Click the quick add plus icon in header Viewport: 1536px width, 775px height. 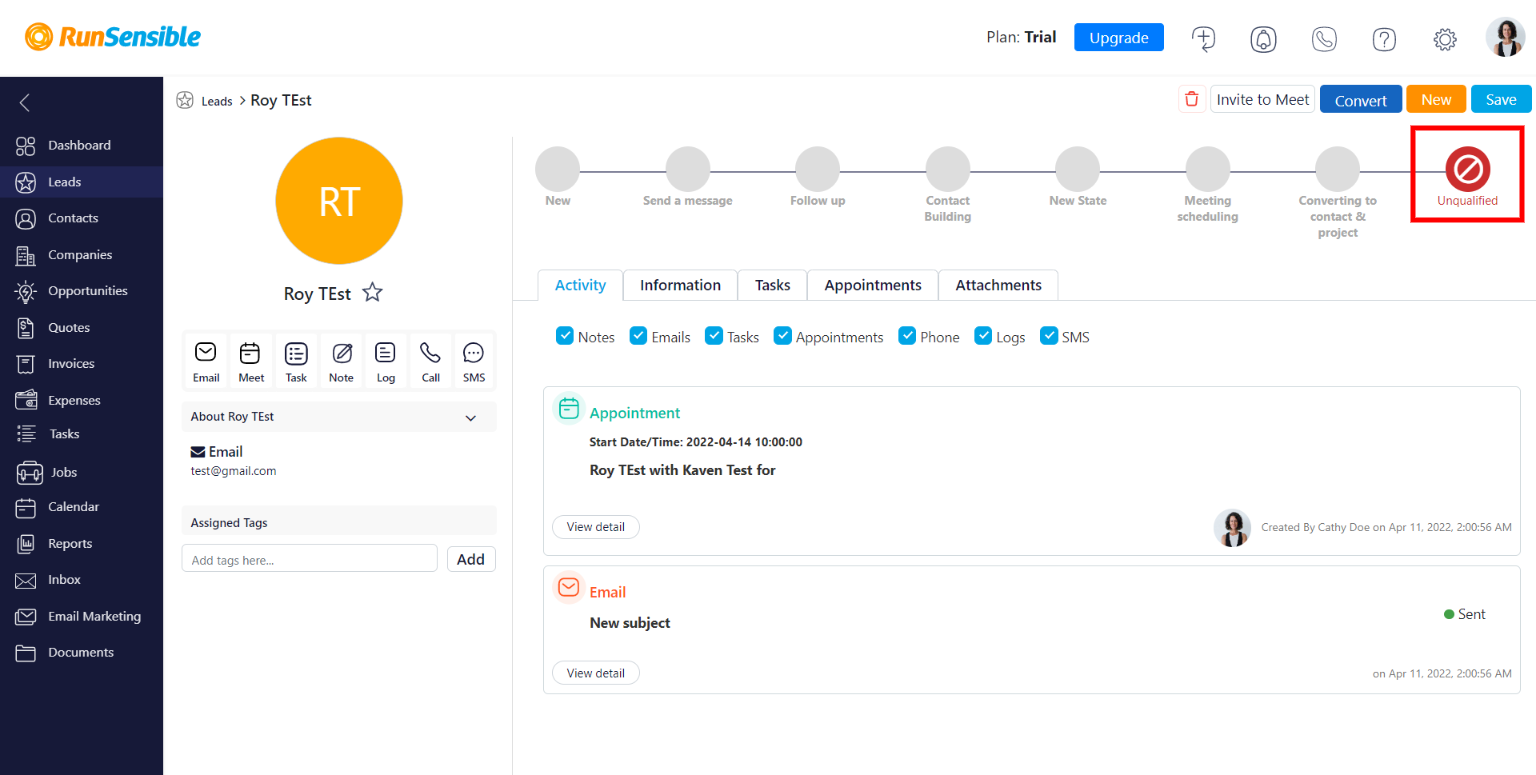tap(1203, 38)
